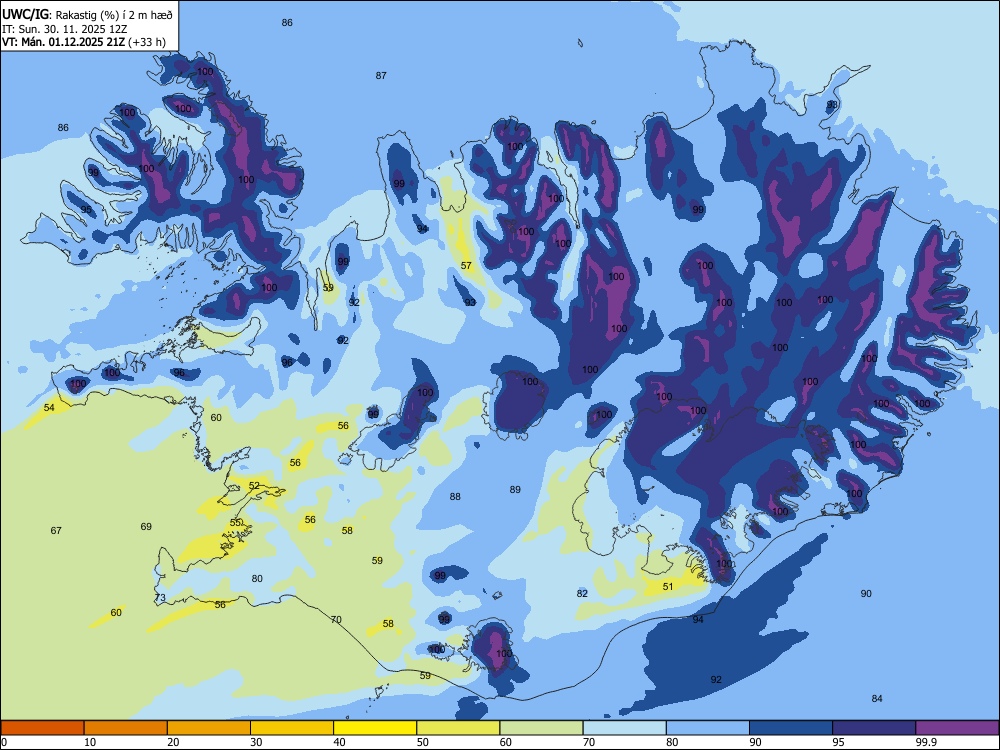Select the map value '54' west of Snæfellsnes

(49, 407)
